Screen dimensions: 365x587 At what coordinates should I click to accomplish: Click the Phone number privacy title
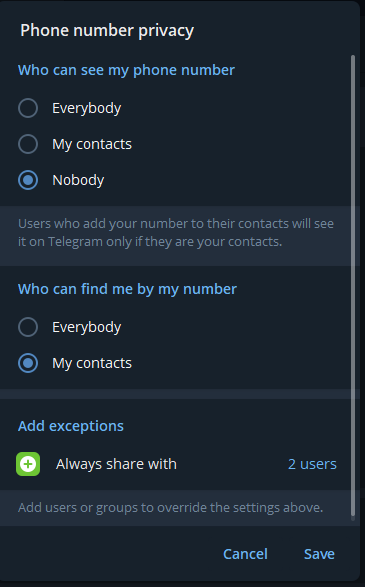107,31
